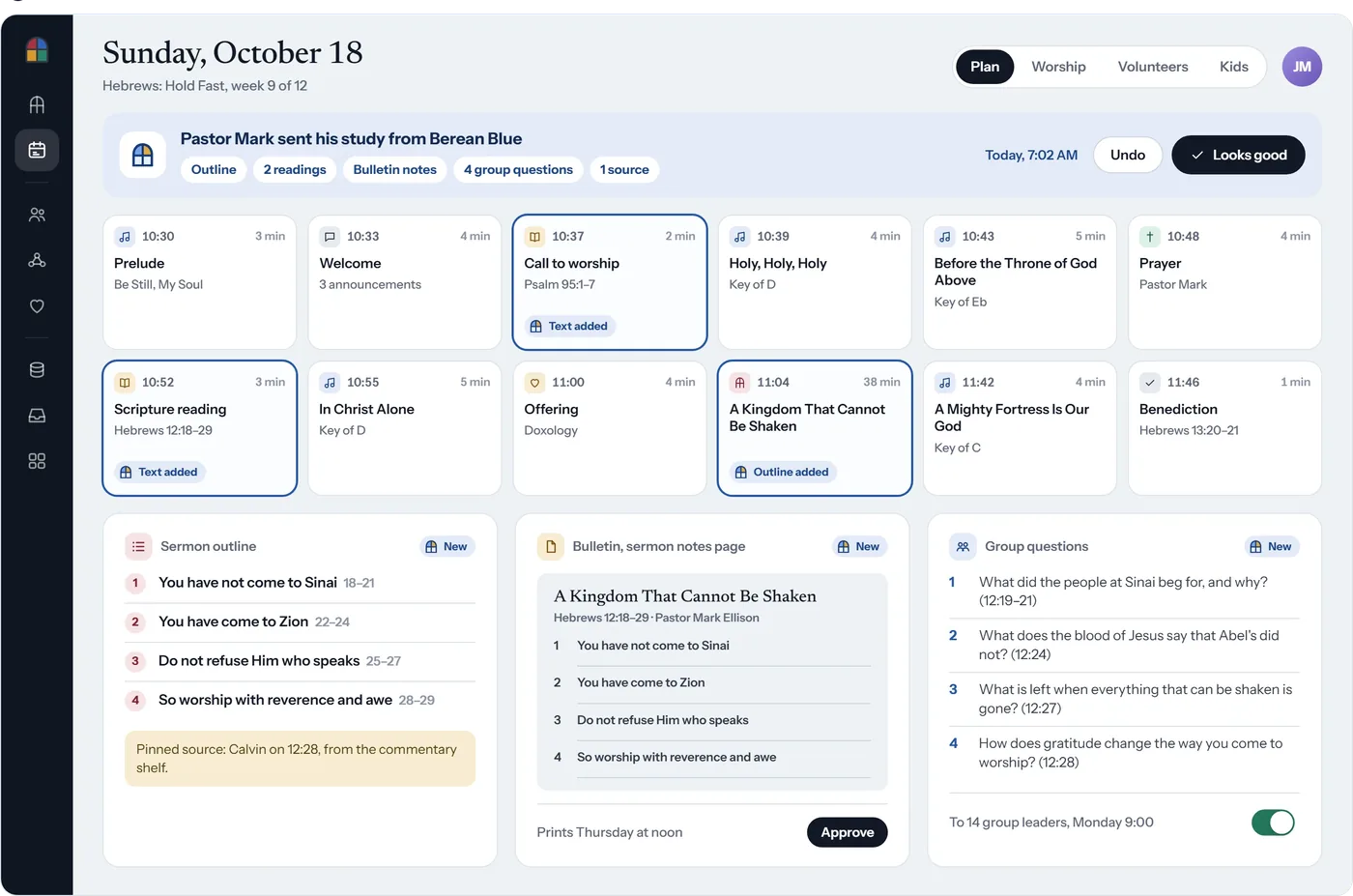Select group question about Abel's blood
Image resolution: width=1353 pixels, height=896 pixels.
pyautogui.click(x=1124, y=645)
